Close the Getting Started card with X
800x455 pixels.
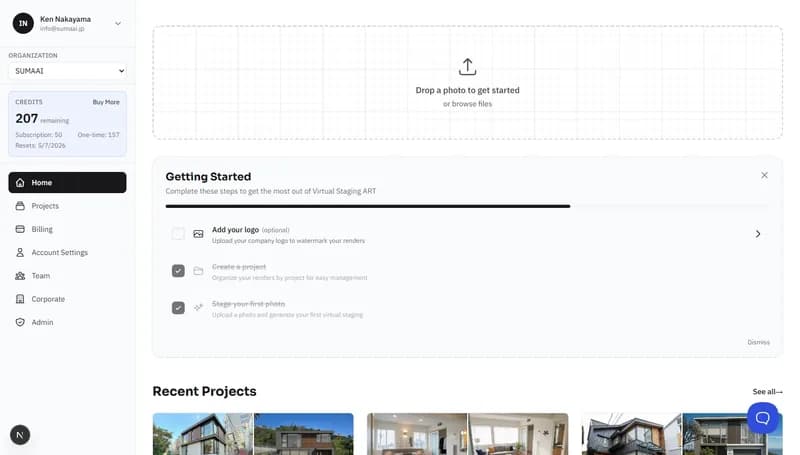click(x=764, y=175)
